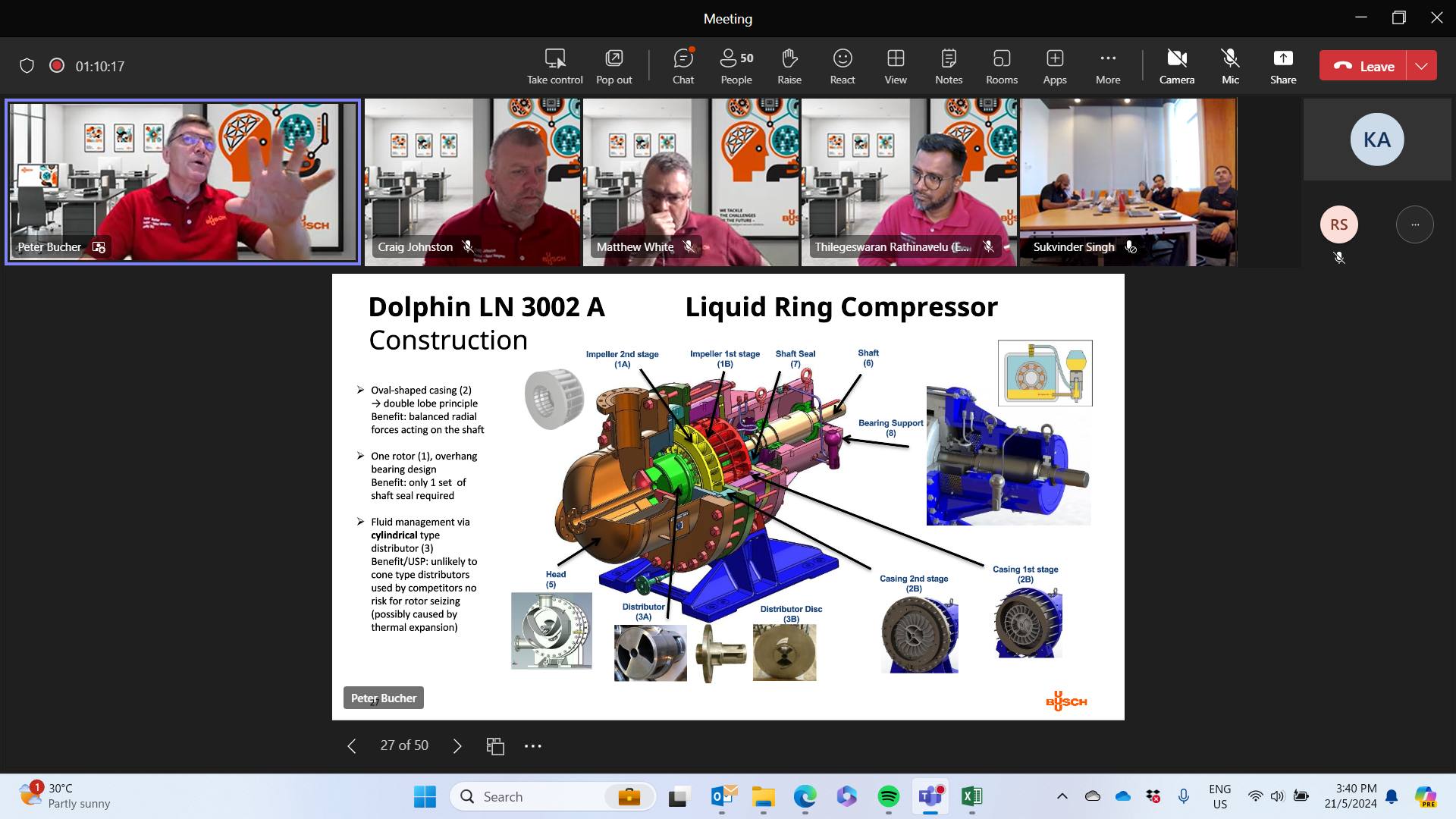
Task: Click the Peter Bucher presenter label on slide
Action: point(384,698)
